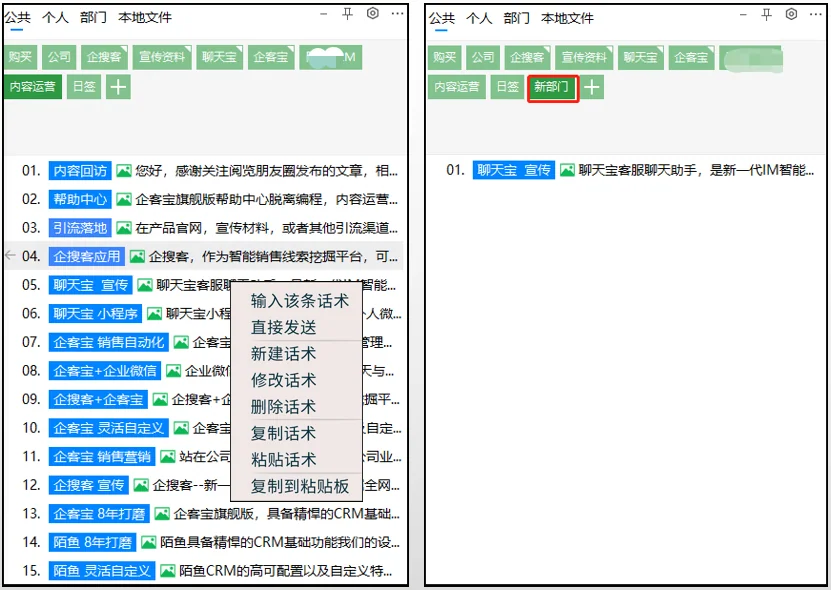The image size is (831, 590).
Task: Click image icon on row 11 企客宝 销售营销
Action: [x=167, y=456]
